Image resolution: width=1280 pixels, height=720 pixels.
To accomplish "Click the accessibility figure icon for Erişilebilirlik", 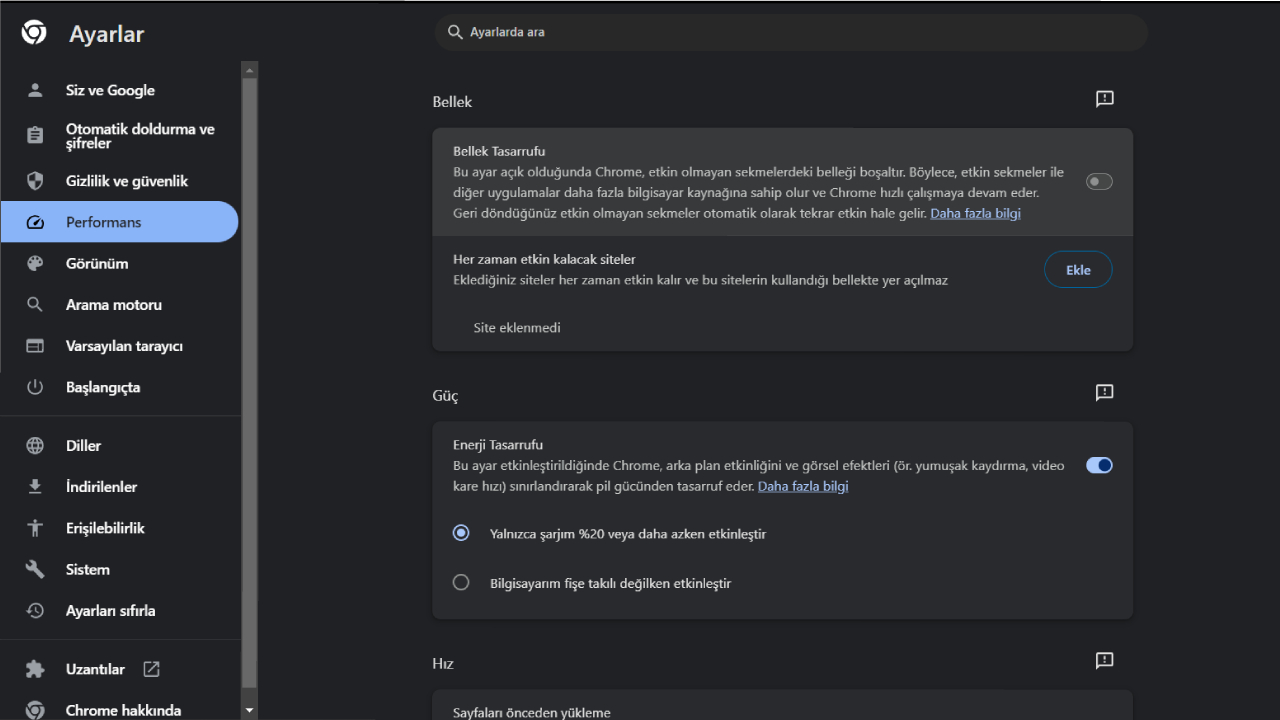I will [35, 528].
